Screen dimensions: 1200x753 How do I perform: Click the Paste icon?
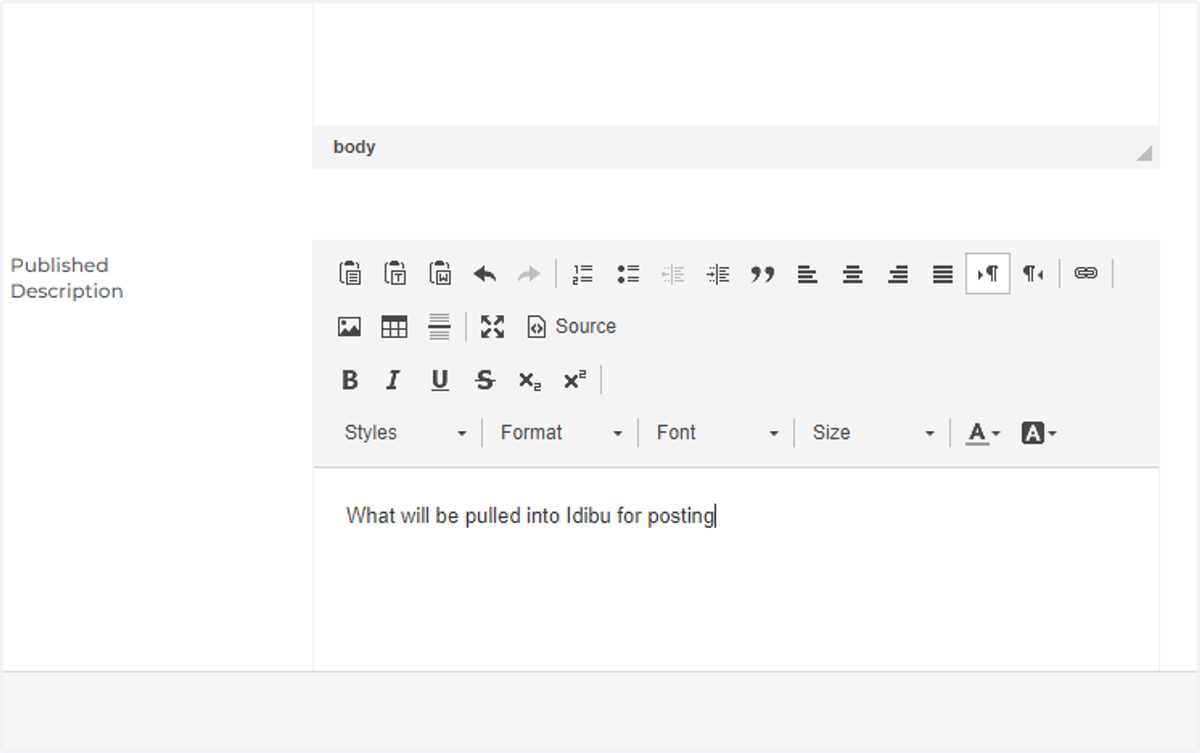pos(350,273)
